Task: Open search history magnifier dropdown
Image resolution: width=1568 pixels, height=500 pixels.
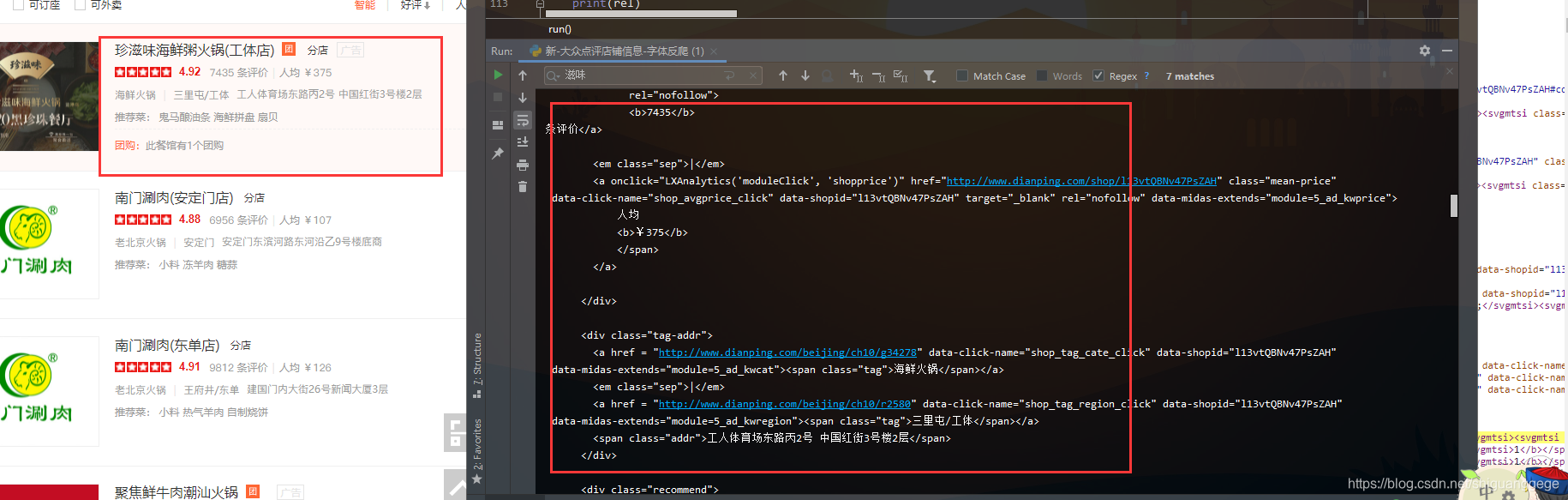Action: pos(554,75)
